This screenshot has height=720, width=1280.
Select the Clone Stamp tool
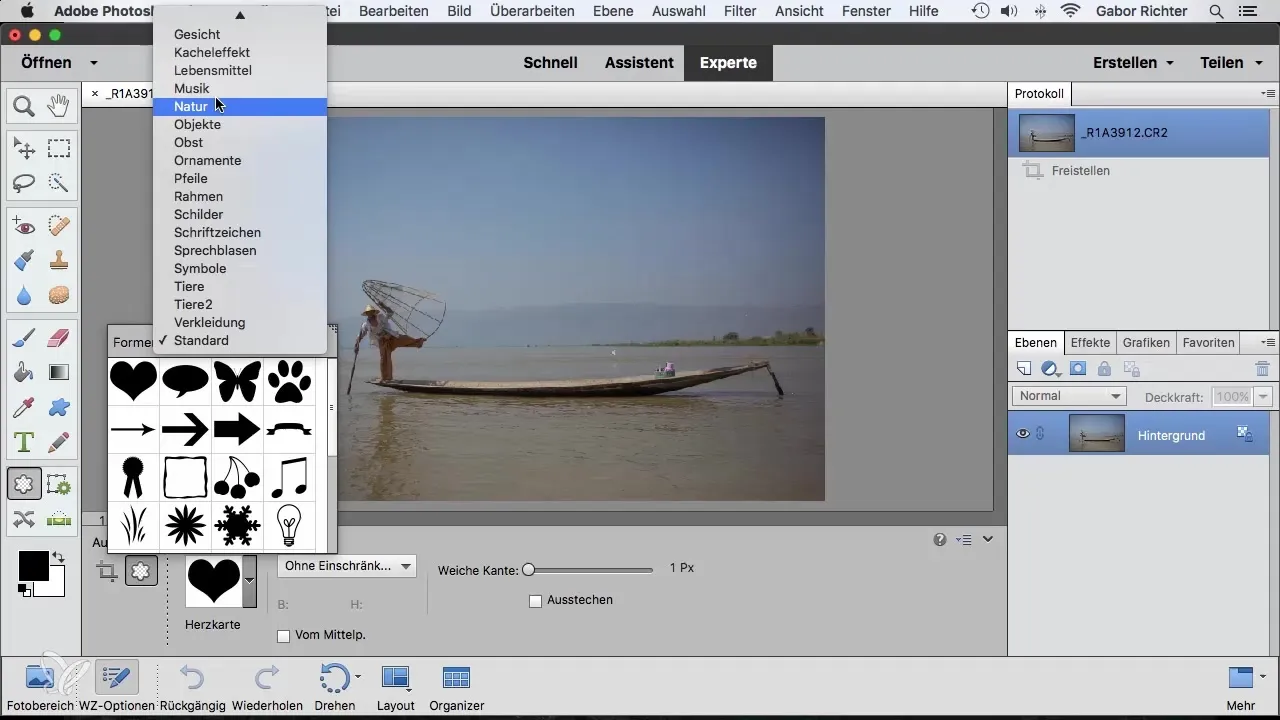click(x=59, y=261)
